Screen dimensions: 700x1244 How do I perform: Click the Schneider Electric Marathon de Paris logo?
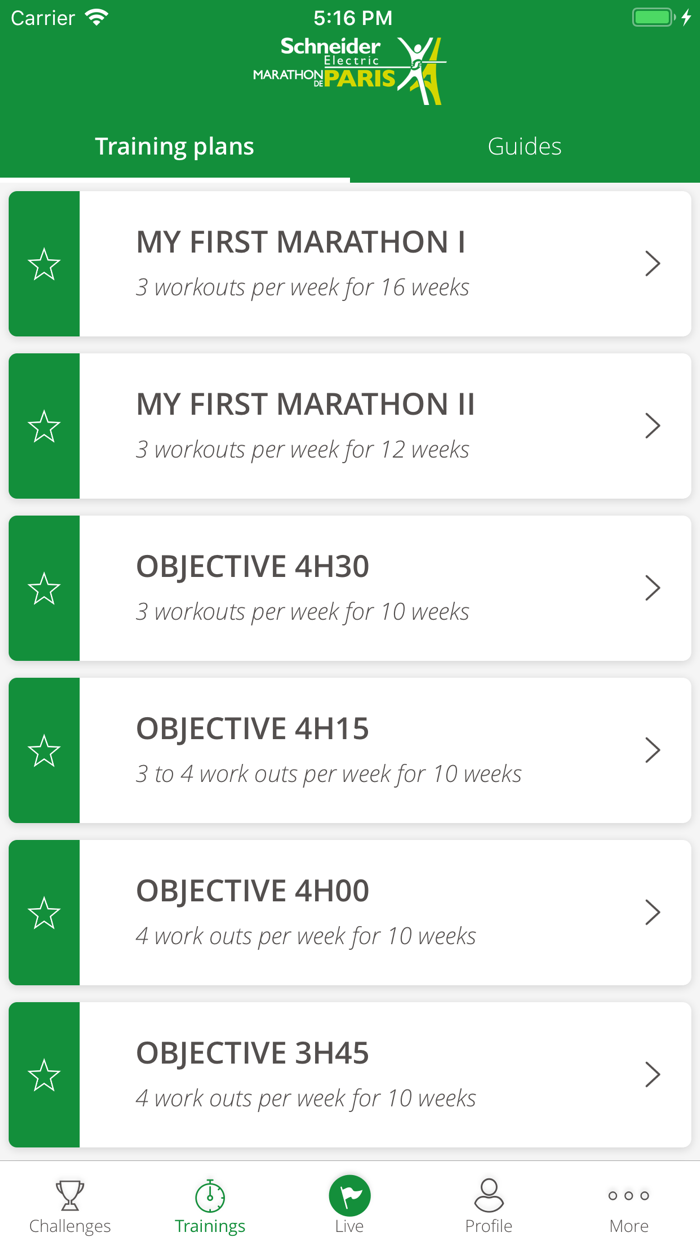click(350, 70)
